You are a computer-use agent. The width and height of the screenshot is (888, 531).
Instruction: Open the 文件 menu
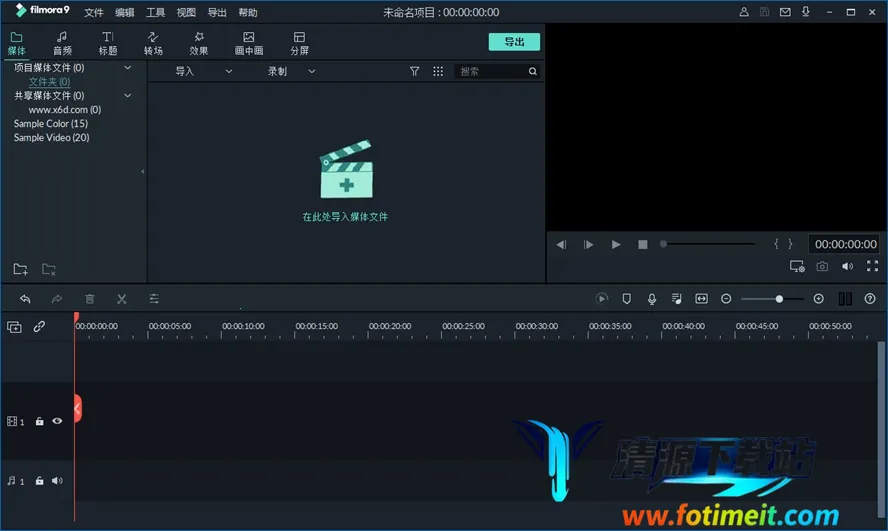tap(94, 13)
